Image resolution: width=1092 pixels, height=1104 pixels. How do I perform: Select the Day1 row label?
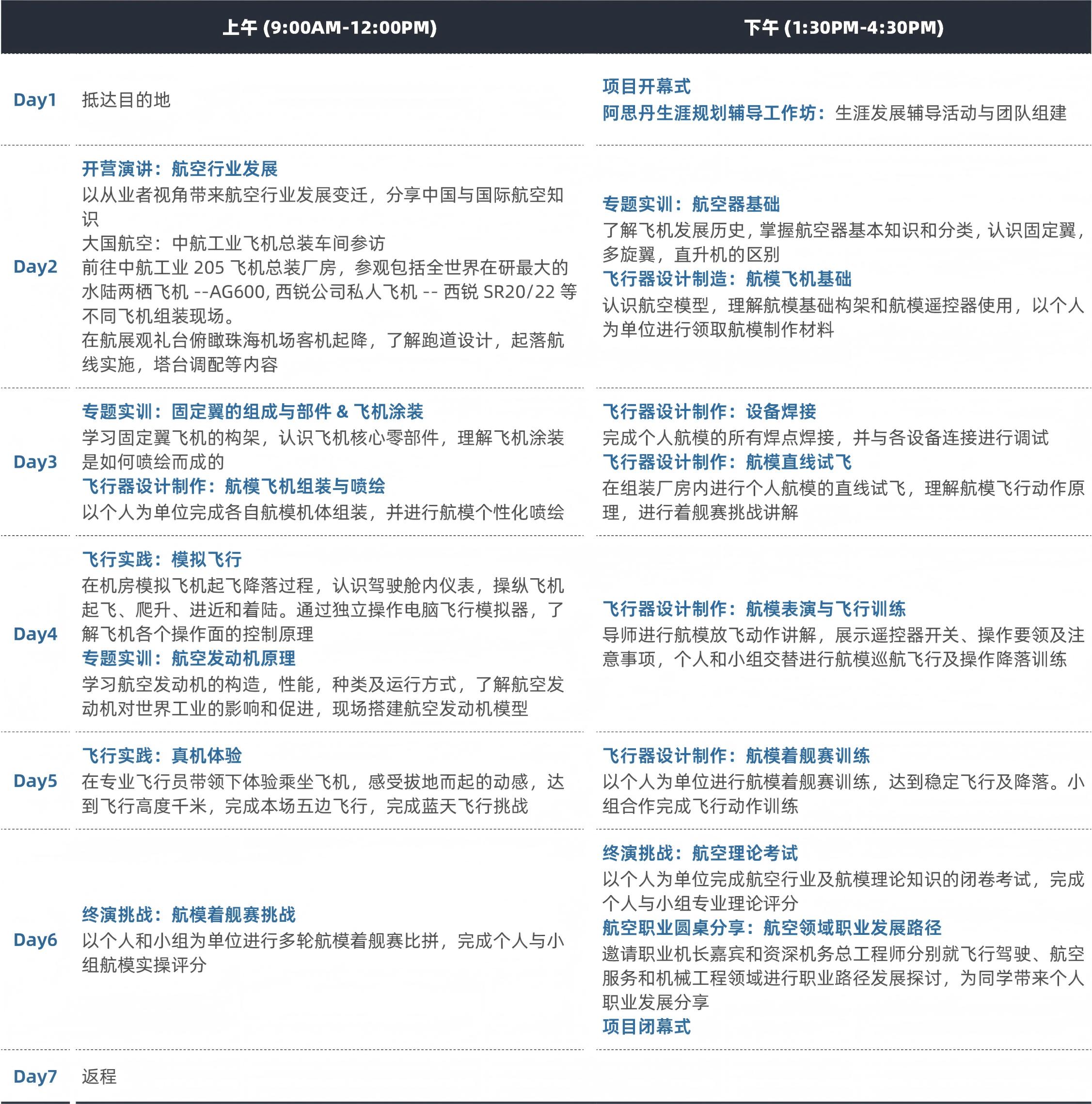35,100
